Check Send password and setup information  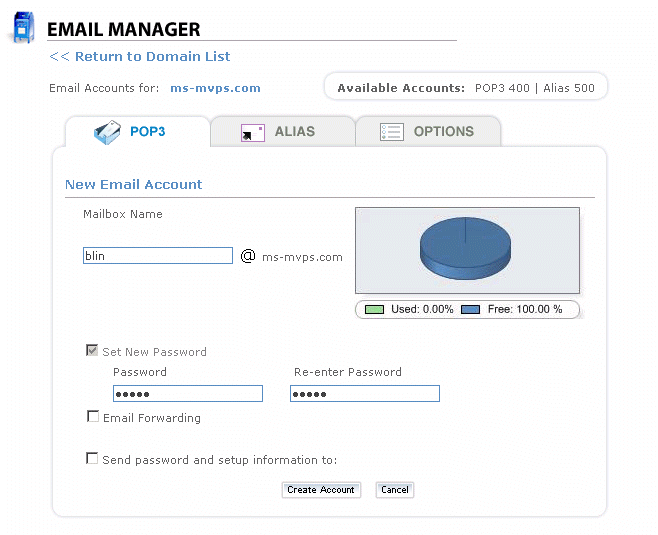(x=92, y=458)
